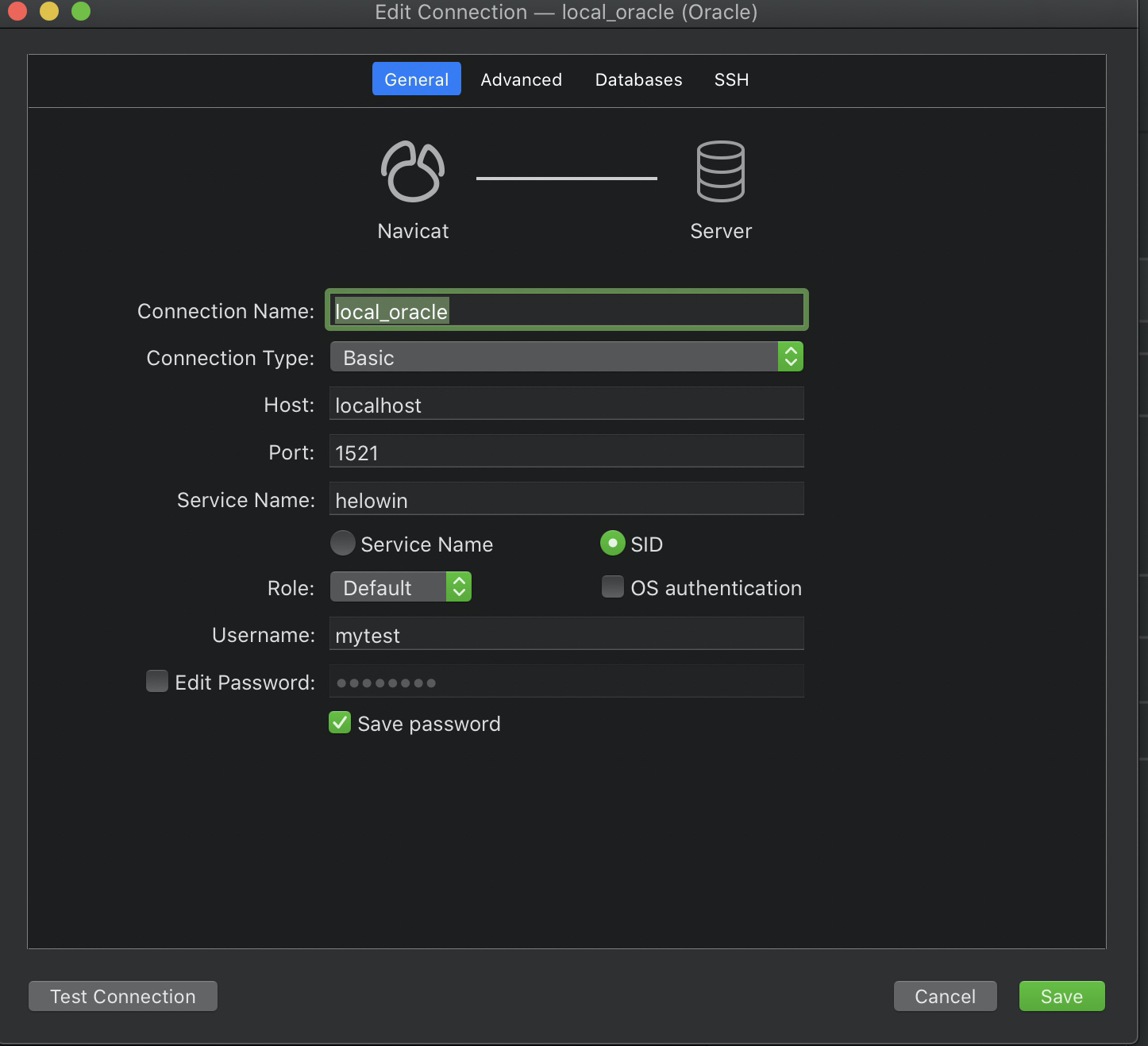The height and width of the screenshot is (1046, 1148).
Task: Switch to the SSH tab
Action: click(731, 79)
